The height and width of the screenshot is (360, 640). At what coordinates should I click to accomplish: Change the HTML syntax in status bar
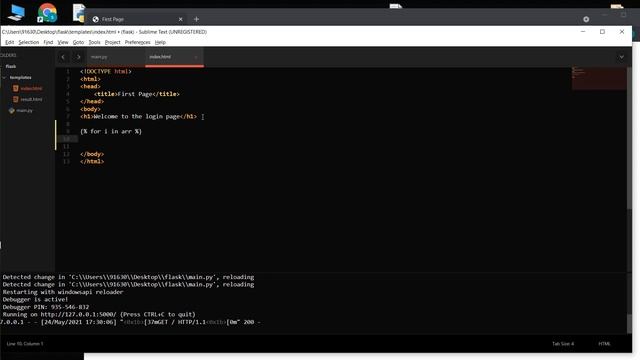(604, 344)
